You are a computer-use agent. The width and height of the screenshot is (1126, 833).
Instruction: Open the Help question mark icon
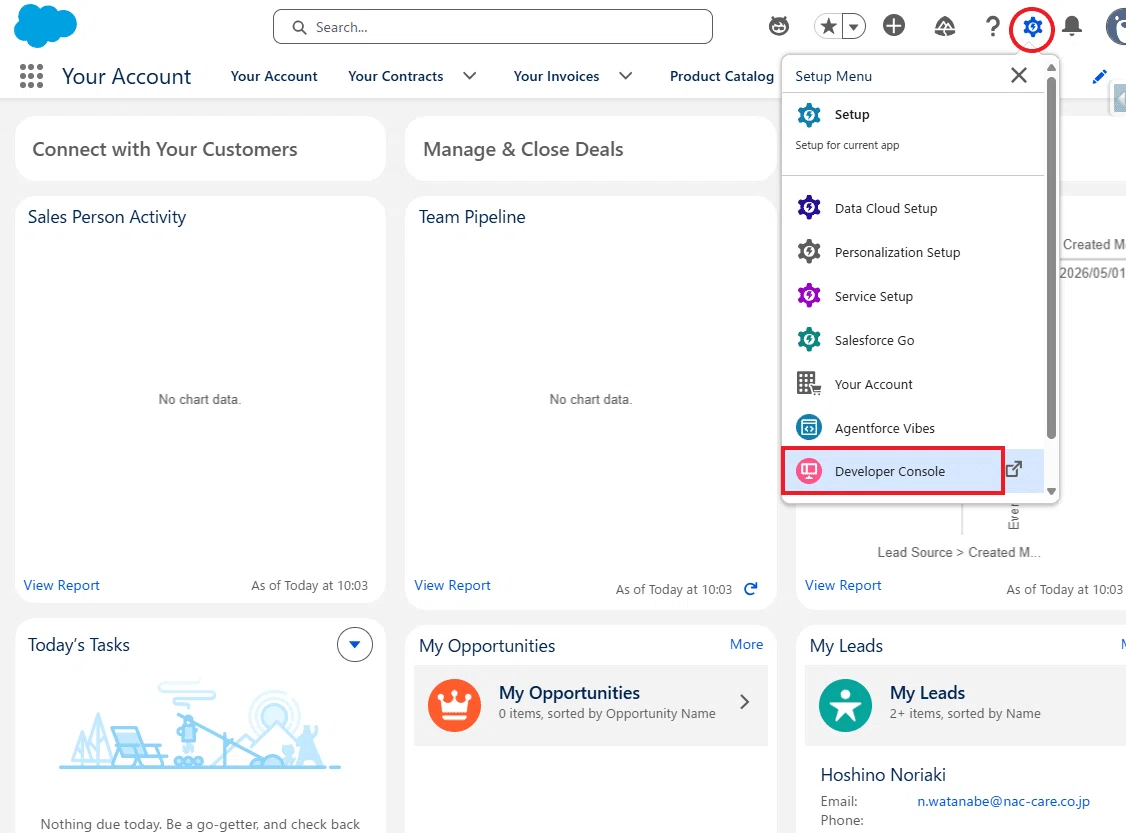(x=992, y=27)
